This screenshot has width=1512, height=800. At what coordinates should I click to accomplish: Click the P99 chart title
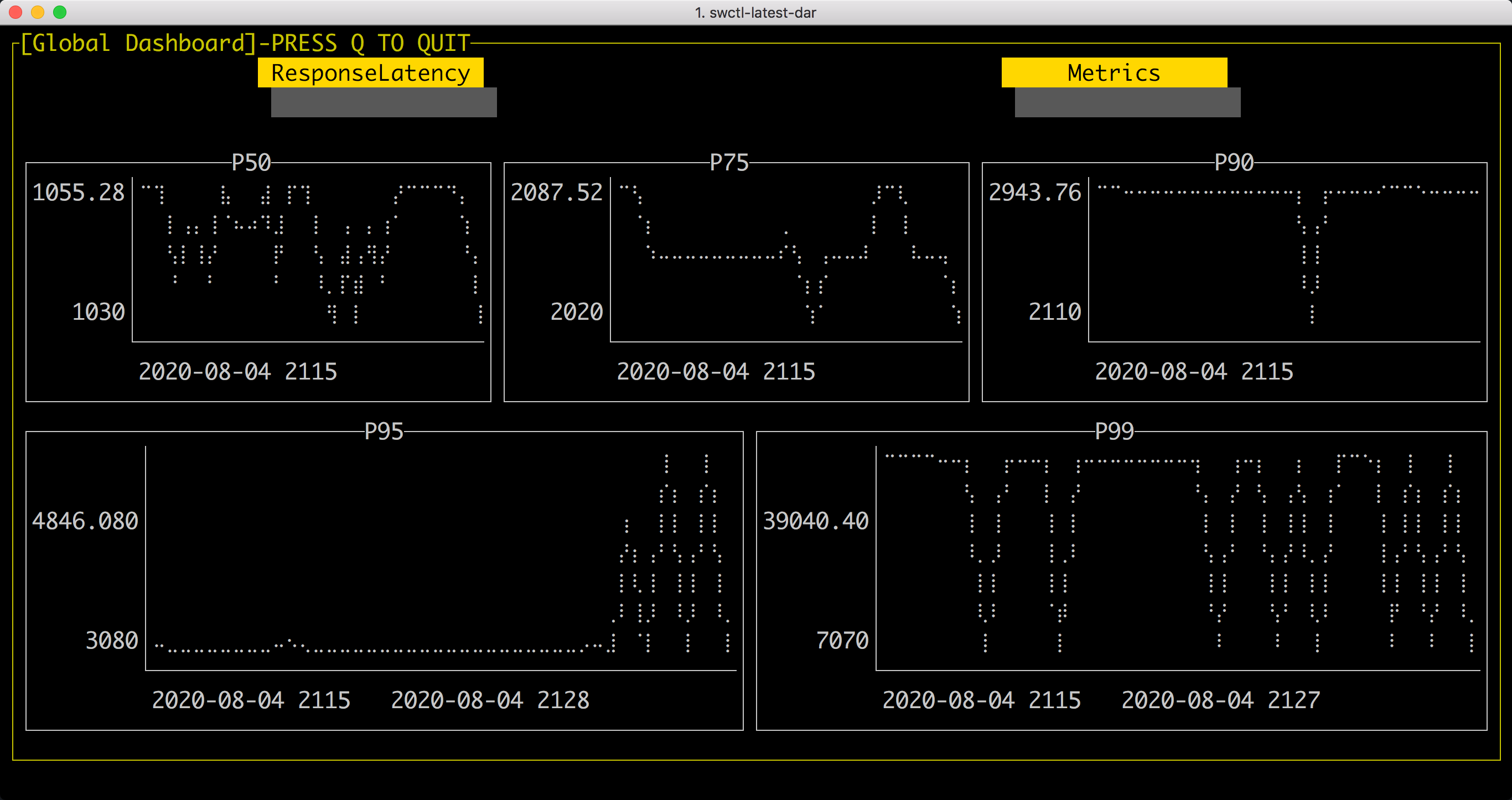coord(1114,432)
